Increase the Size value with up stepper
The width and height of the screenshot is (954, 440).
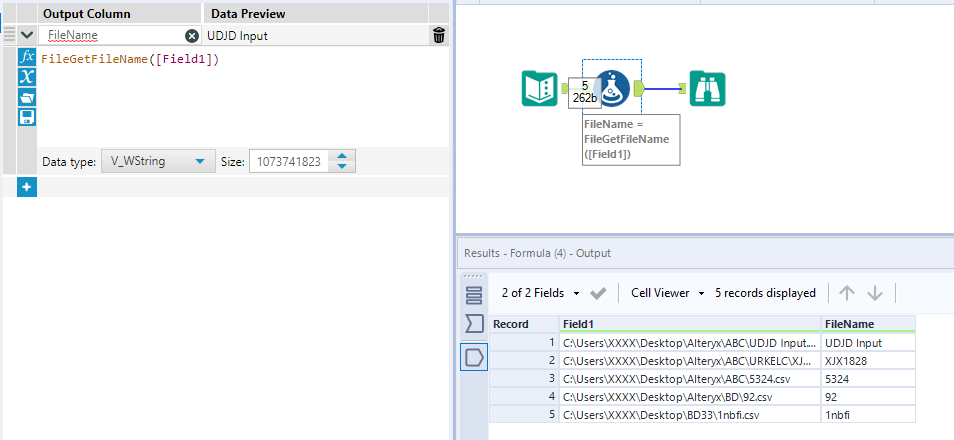pyautogui.click(x=342, y=156)
